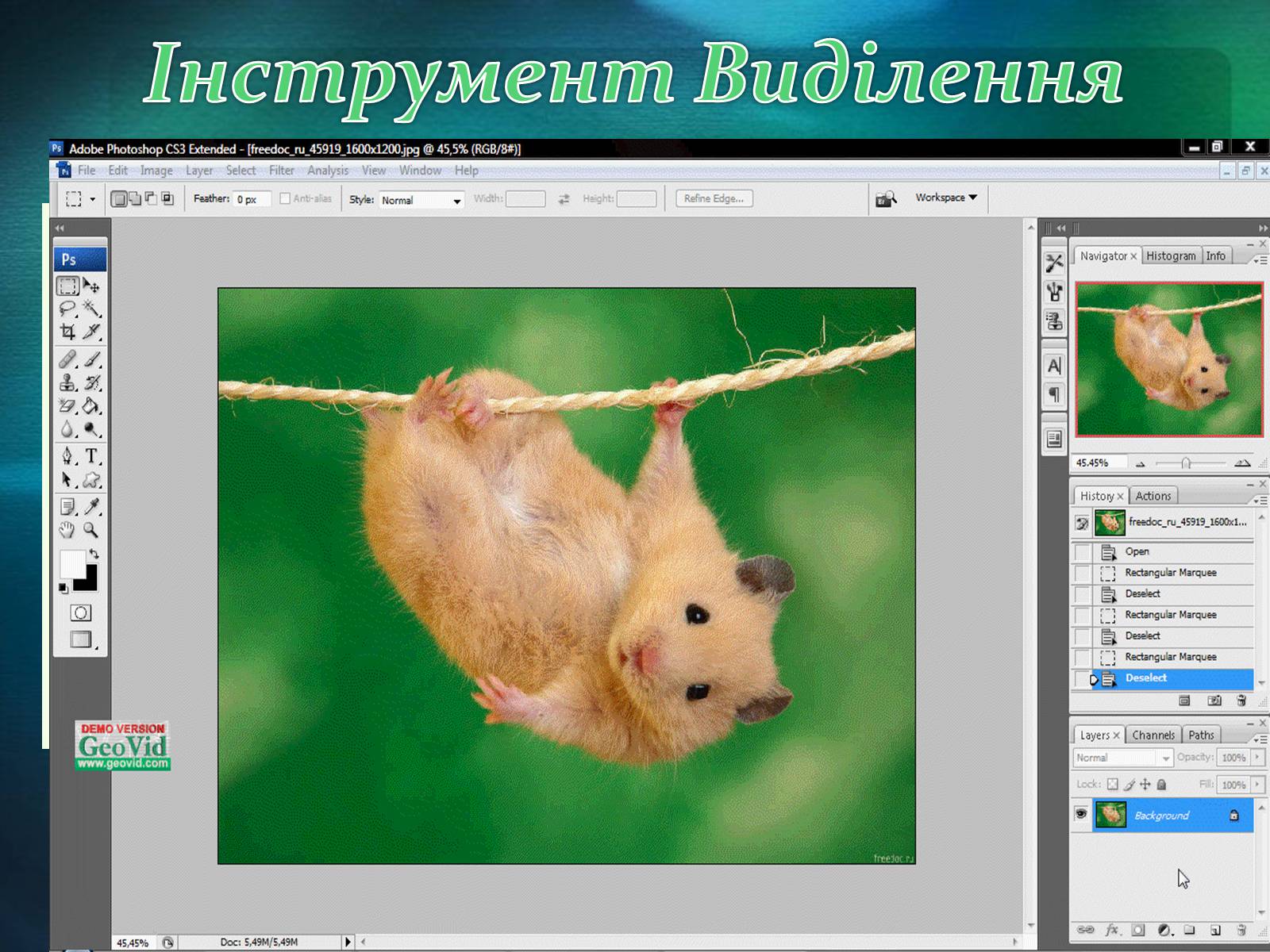The image size is (1270, 952).
Task: Toggle lock position in Layers panel
Action: pos(1145,785)
